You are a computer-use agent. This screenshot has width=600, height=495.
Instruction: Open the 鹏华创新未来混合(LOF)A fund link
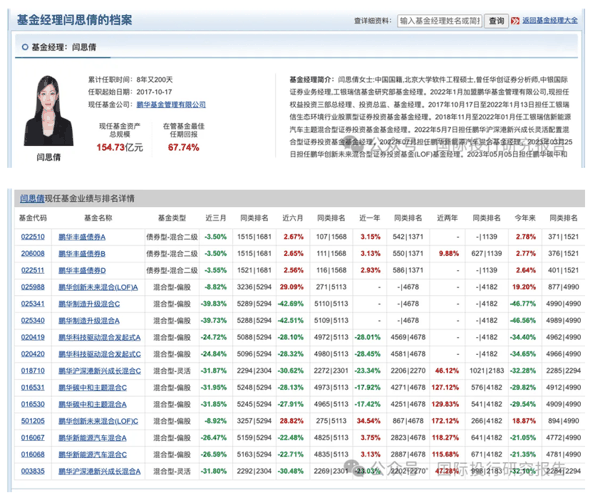point(98,287)
